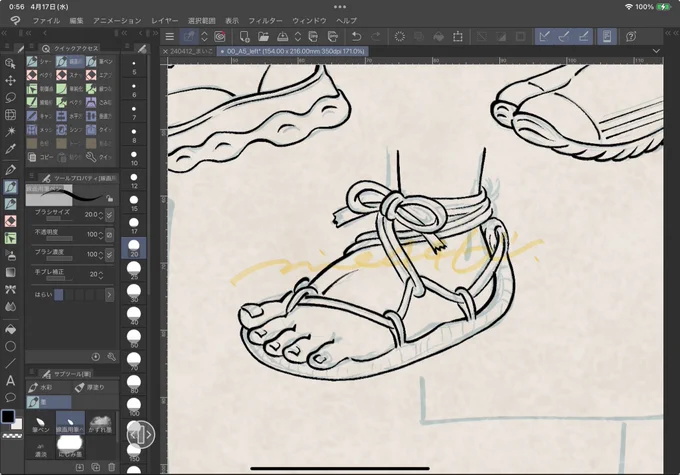Select the かすれ墨 sub tool

[x=100, y=424]
